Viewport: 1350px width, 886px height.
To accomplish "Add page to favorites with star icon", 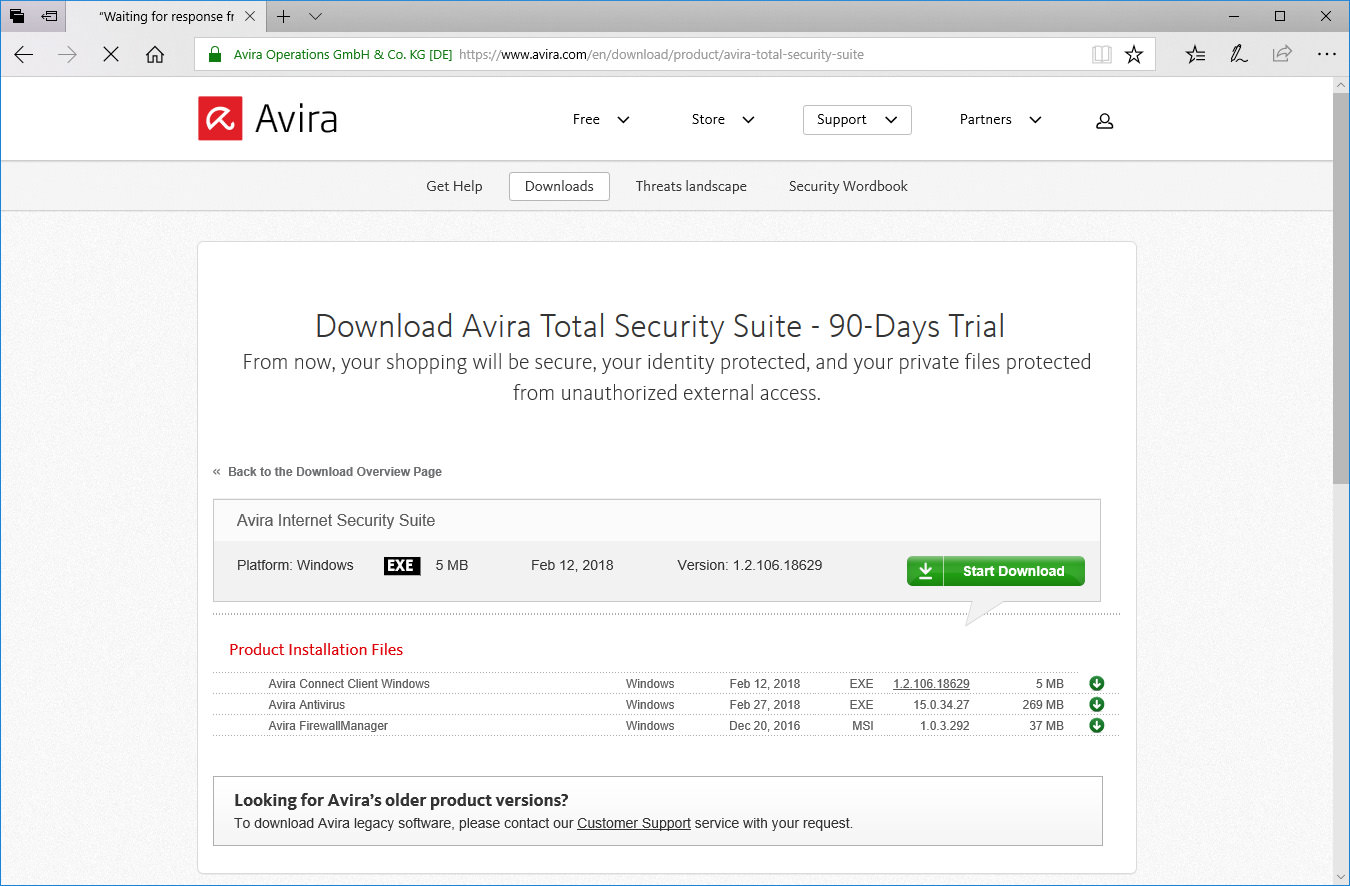I will click(x=1133, y=55).
